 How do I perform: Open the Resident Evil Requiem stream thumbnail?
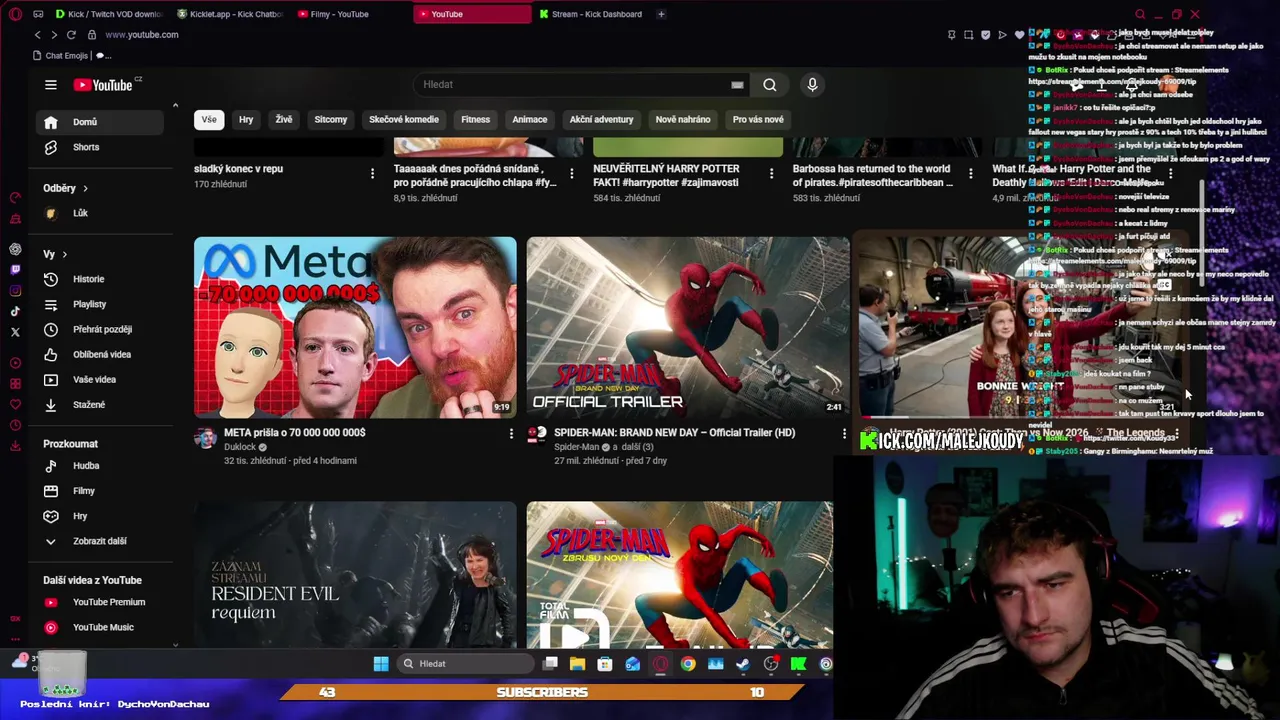click(355, 575)
